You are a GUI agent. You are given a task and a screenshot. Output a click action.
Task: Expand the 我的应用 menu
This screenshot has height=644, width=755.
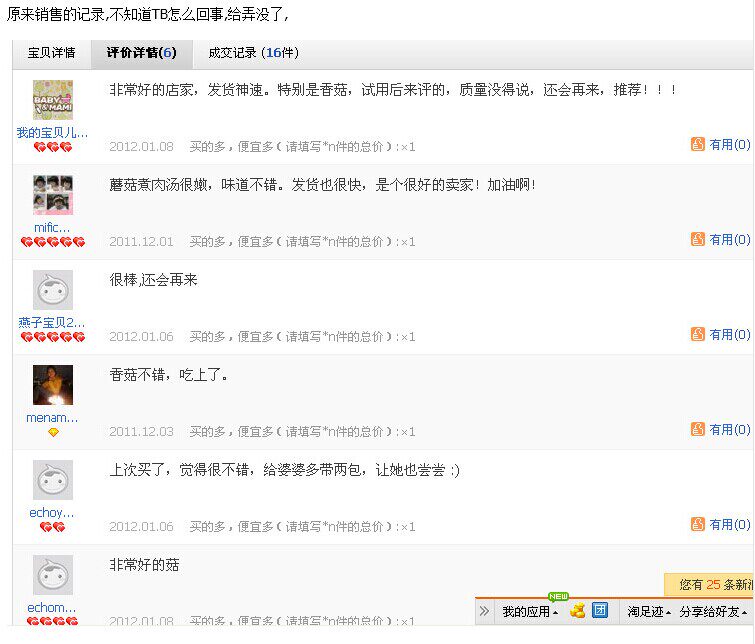530,612
